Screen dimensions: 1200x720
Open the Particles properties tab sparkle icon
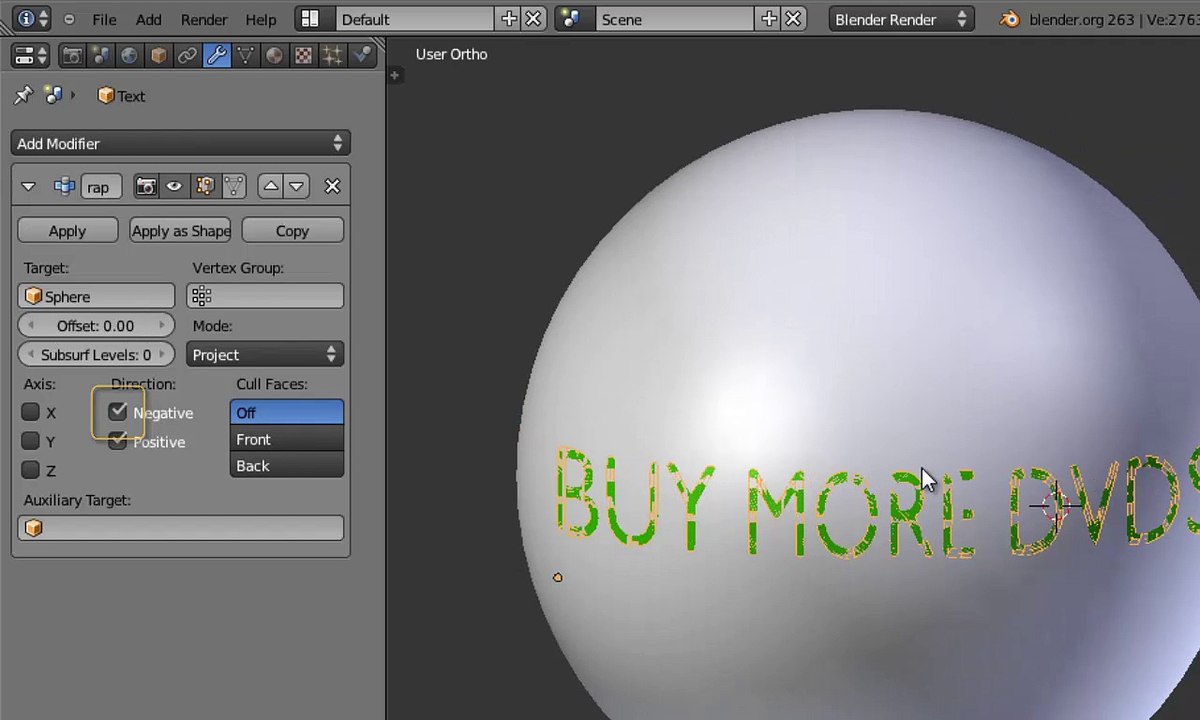pos(333,56)
